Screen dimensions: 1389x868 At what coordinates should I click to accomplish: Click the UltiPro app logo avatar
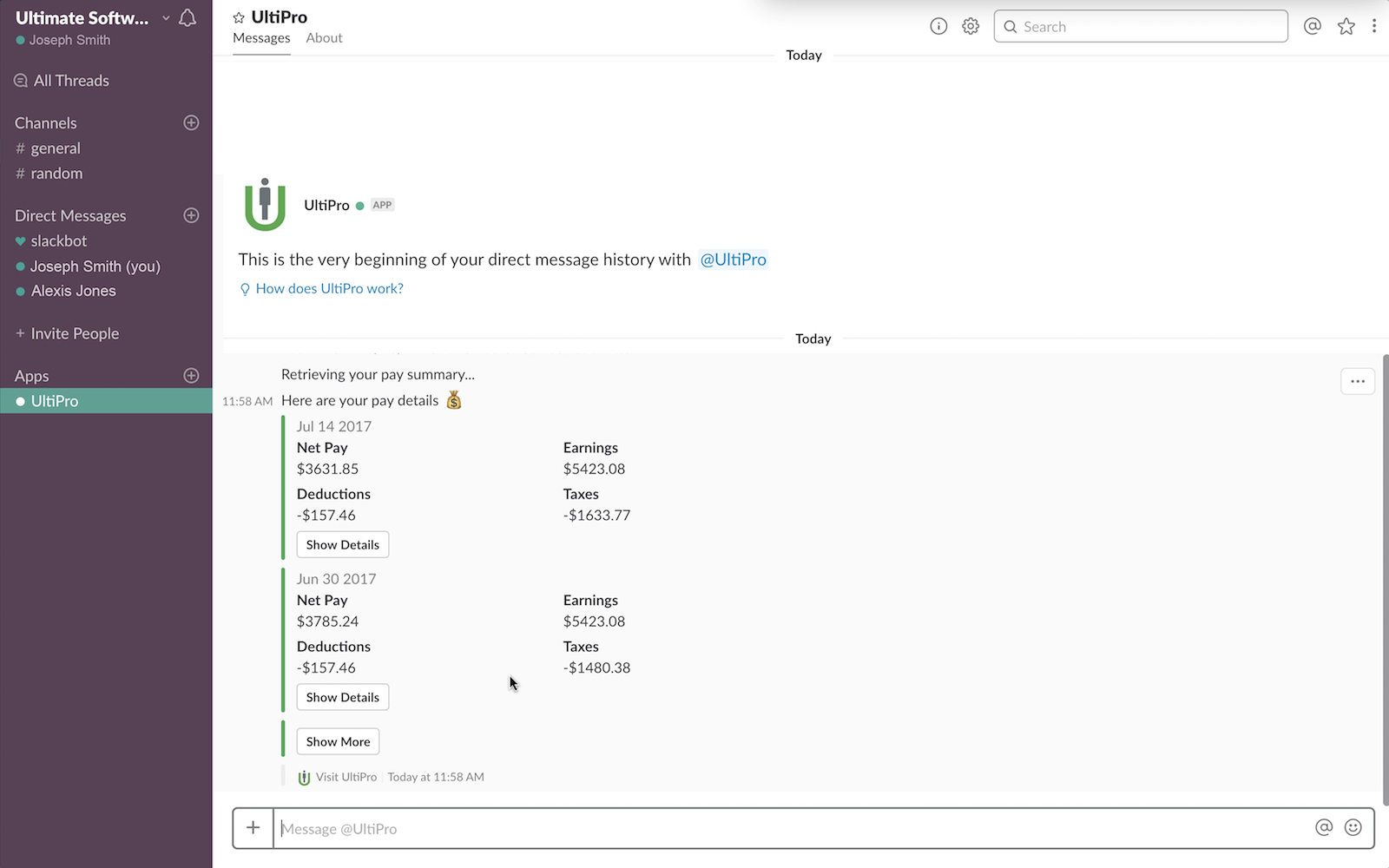pyautogui.click(x=265, y=205)
